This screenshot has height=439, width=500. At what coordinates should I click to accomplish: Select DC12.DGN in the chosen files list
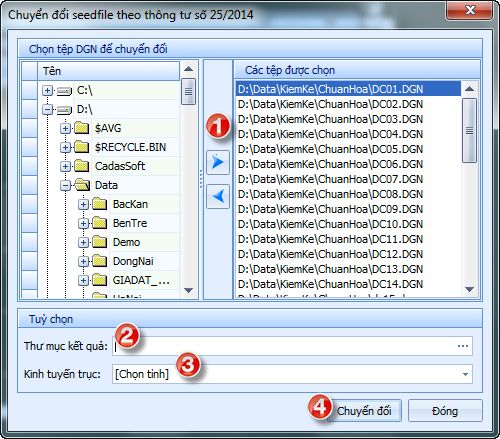click(330, 254)
